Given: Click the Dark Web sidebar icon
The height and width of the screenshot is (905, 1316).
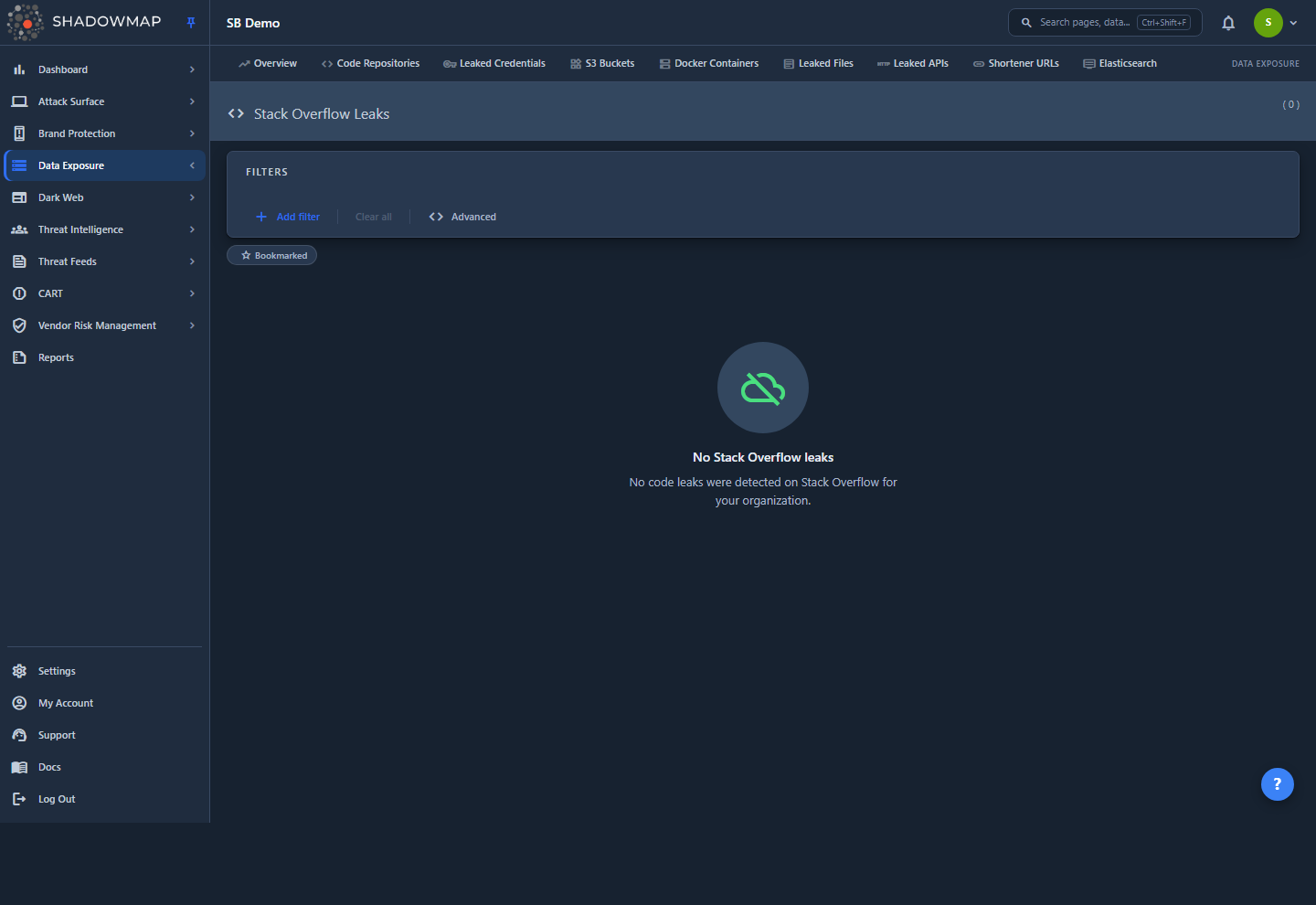Looking at the screenshot, I should pyautogui.click(x=19, y=197).
